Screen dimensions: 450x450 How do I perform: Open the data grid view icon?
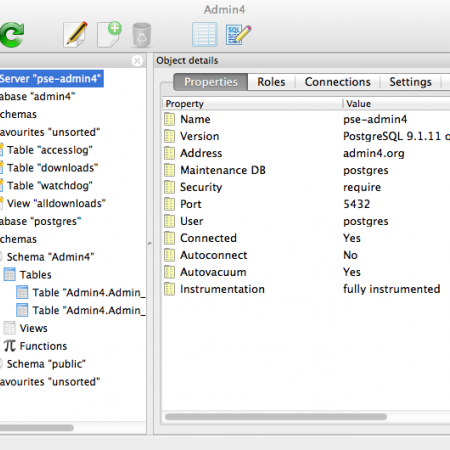(x=205, y=34)
